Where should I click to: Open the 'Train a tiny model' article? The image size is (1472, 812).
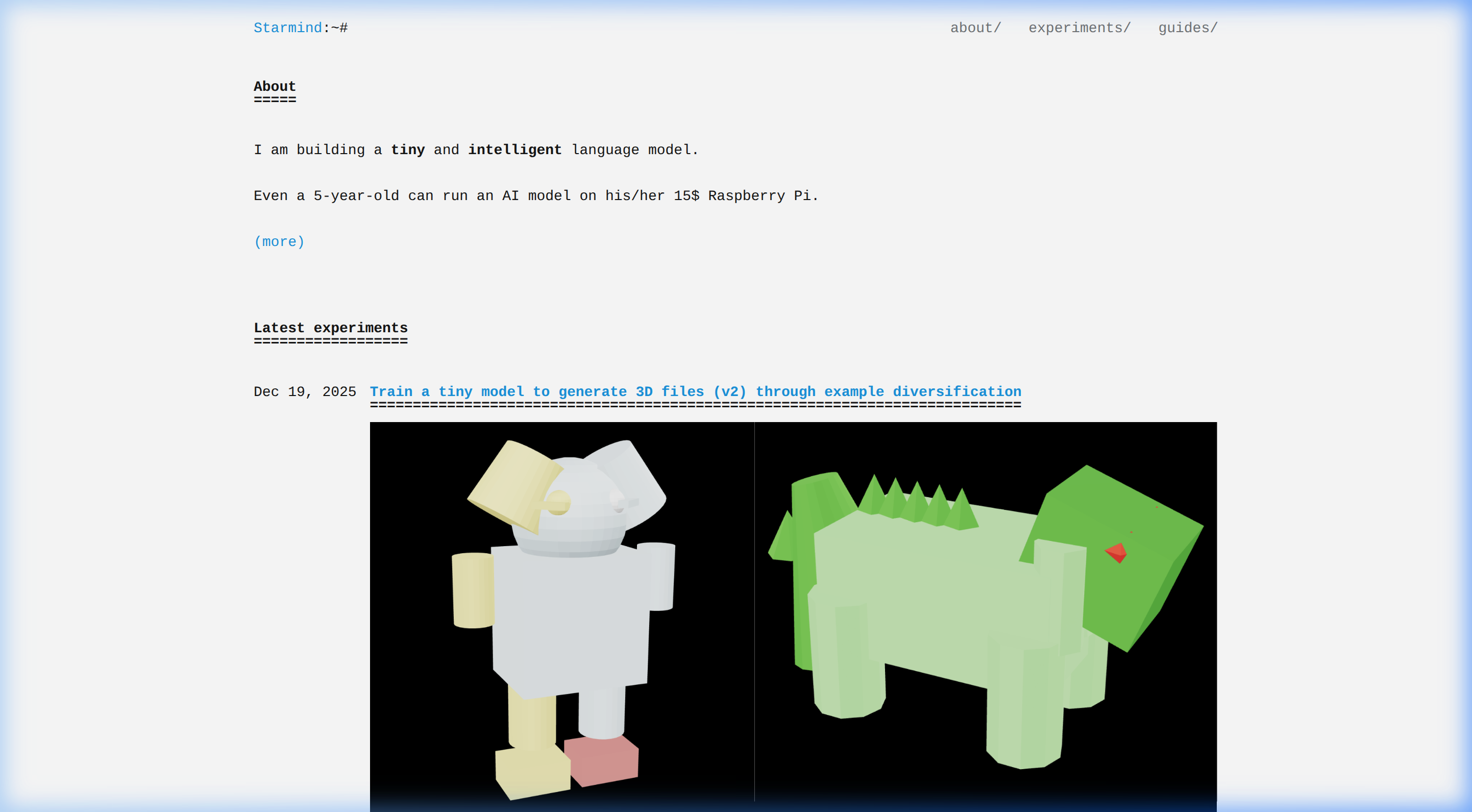(695, 391)
